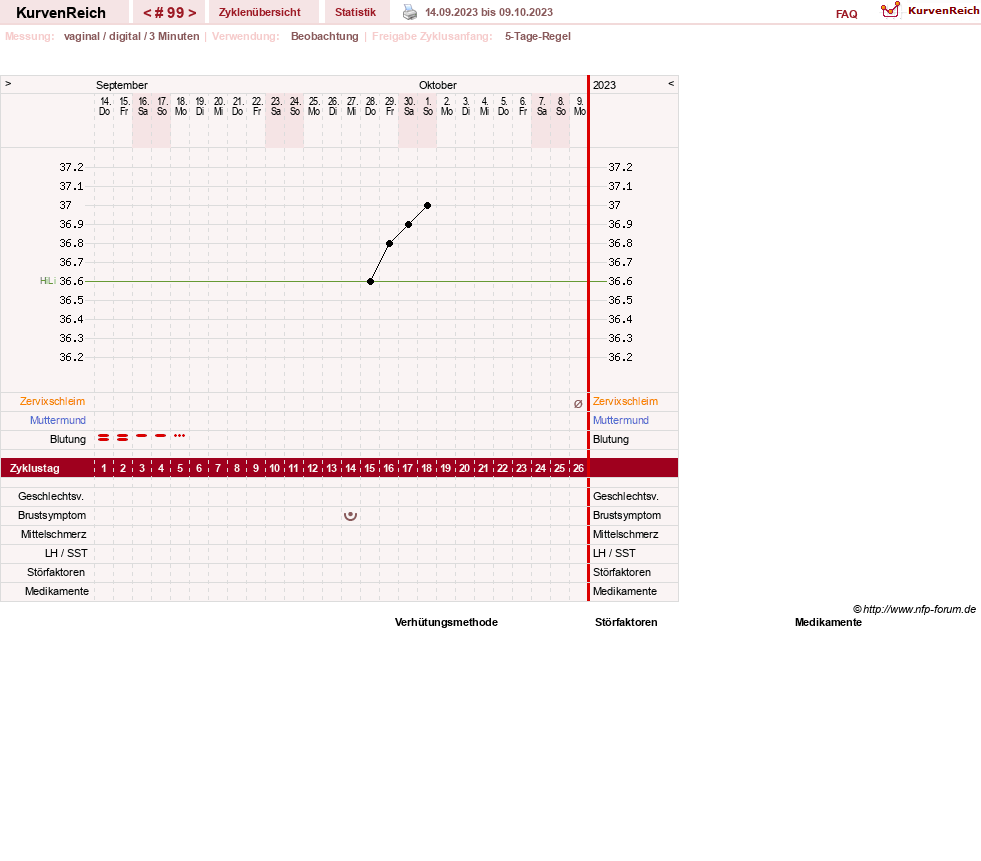This screenshot has width=981, height=861.
Task: Click the bold Störfaktoren heading below chart
Action: (x=626, y=622)
